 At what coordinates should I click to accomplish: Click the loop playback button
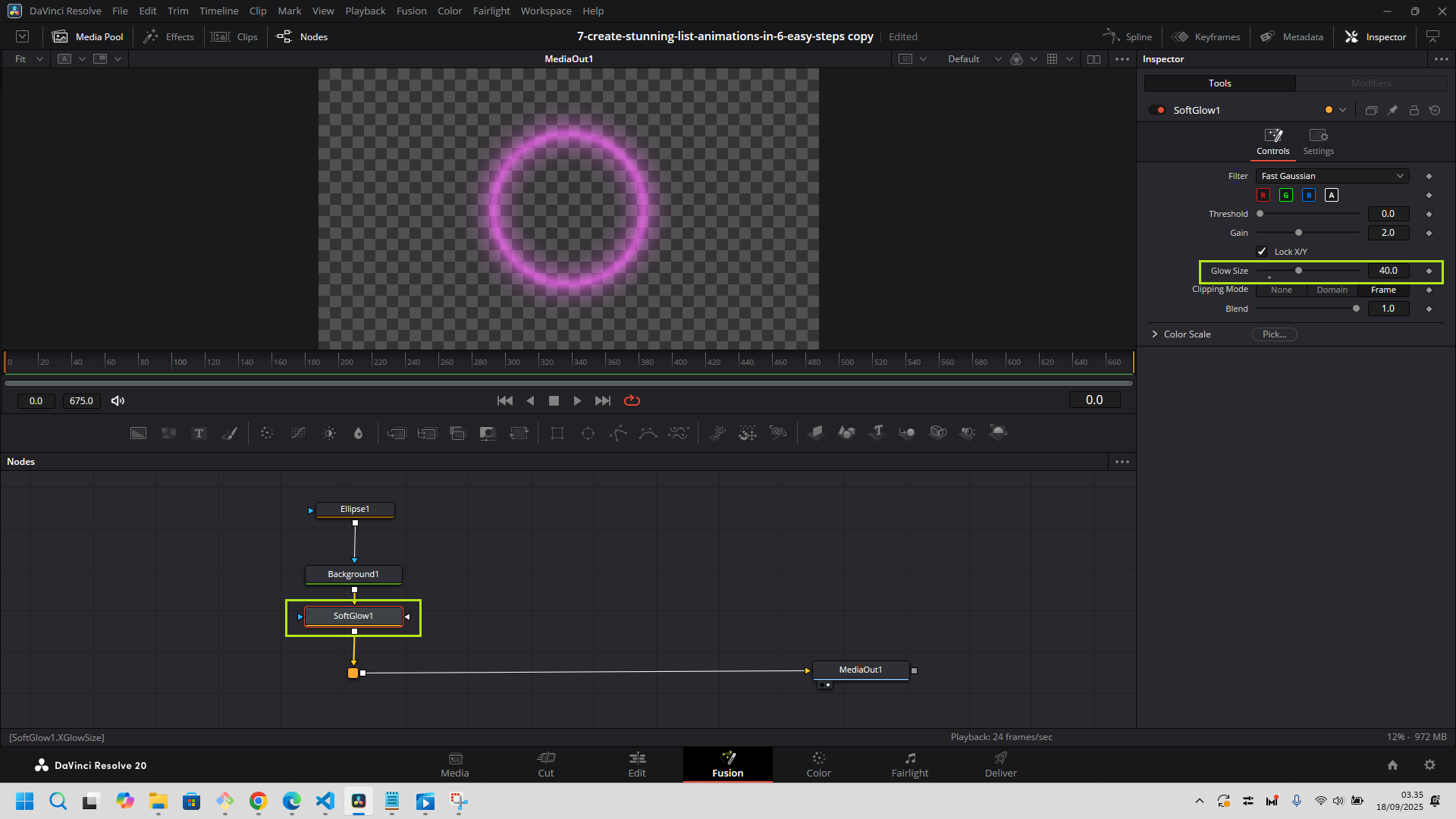point(632,400)
